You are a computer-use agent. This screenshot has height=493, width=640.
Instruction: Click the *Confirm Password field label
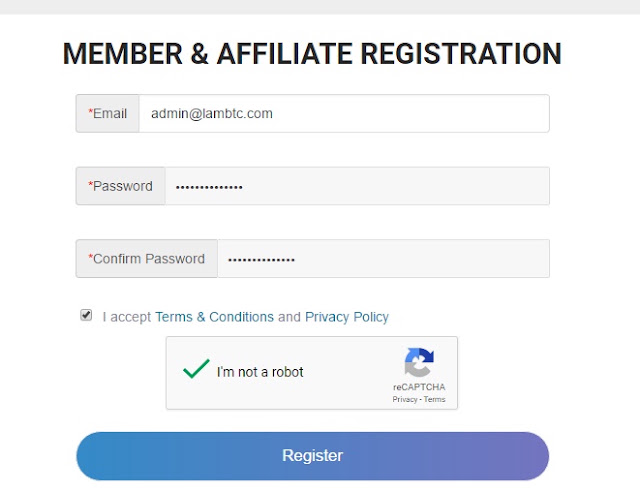[147, 259]
